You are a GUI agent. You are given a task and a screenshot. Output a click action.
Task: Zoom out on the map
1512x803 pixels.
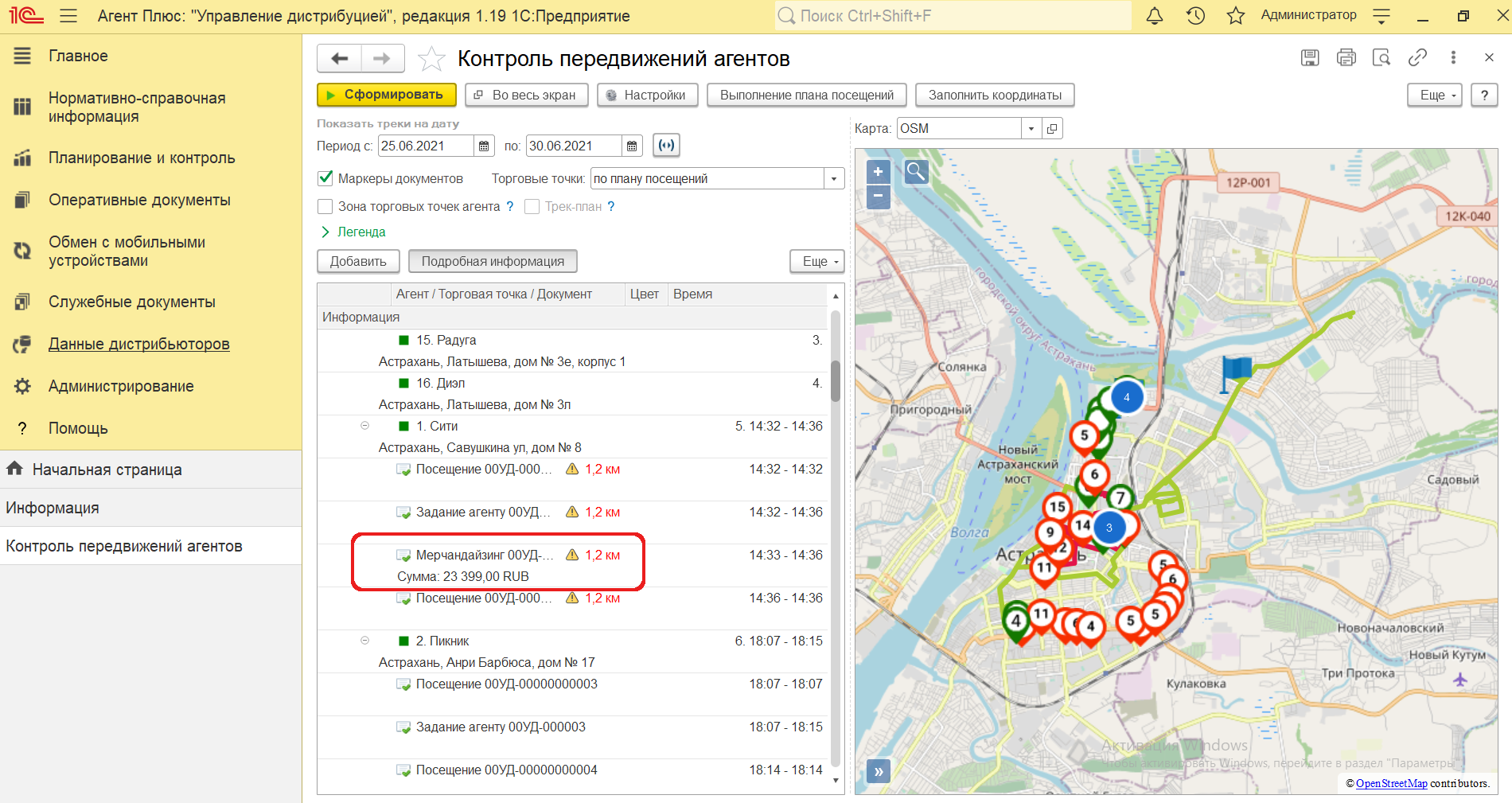tap(878, 196)
